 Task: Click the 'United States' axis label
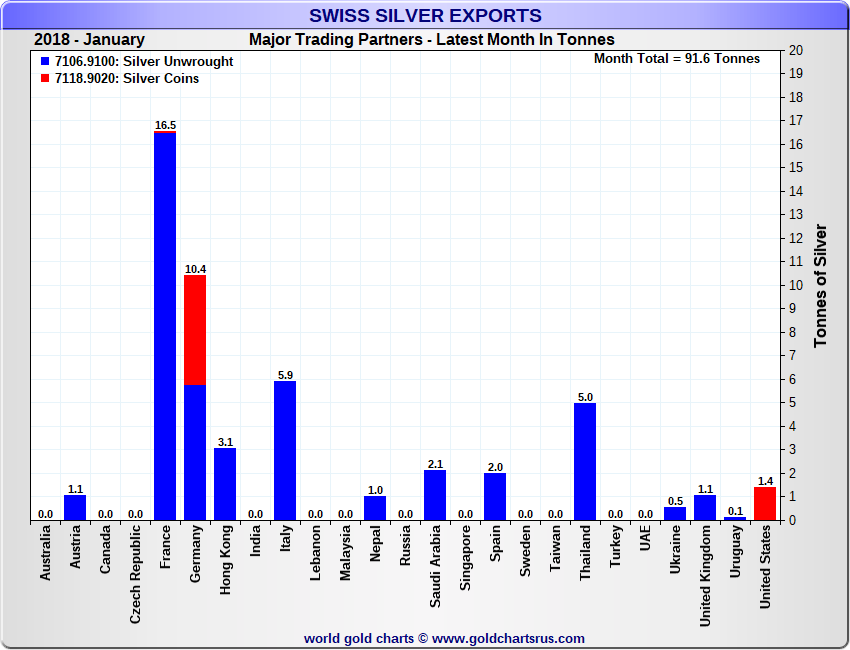tap(765, 567)
